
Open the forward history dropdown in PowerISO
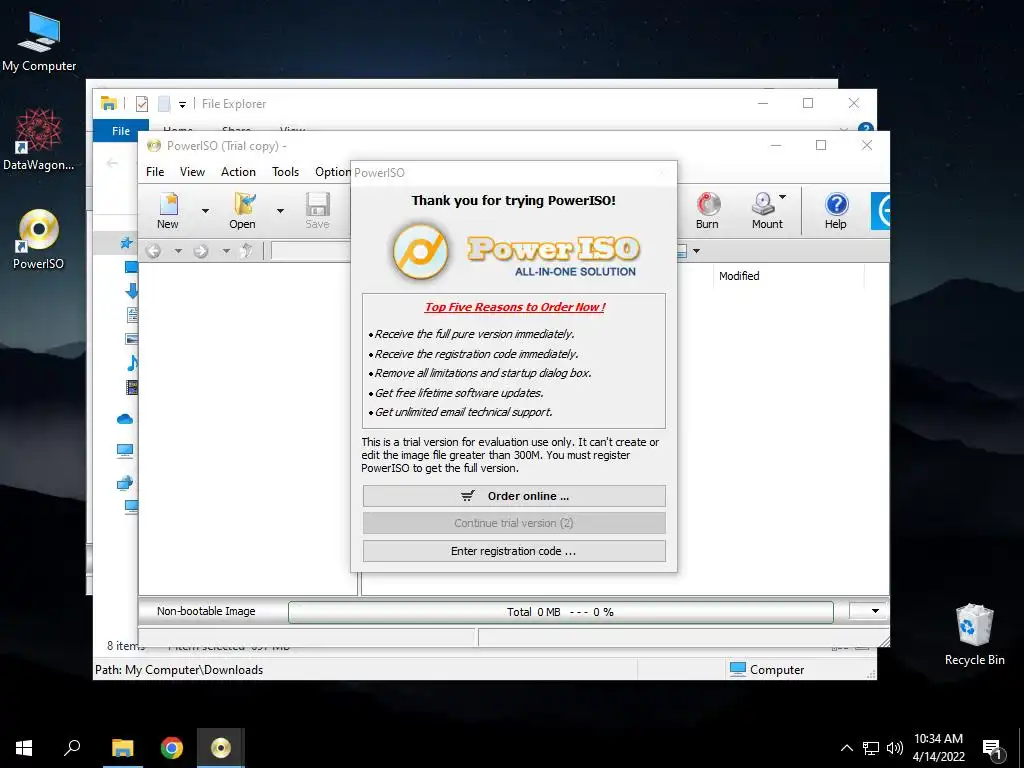pos(226,251)
